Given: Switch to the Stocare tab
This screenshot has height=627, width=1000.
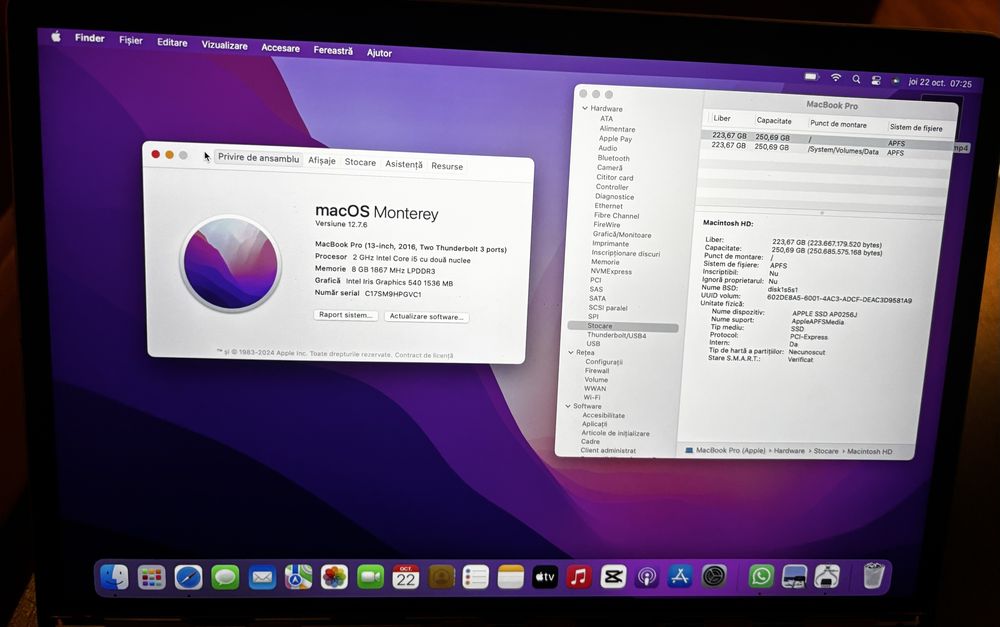Looking at the screenshot, I should [x=360, y=162].
